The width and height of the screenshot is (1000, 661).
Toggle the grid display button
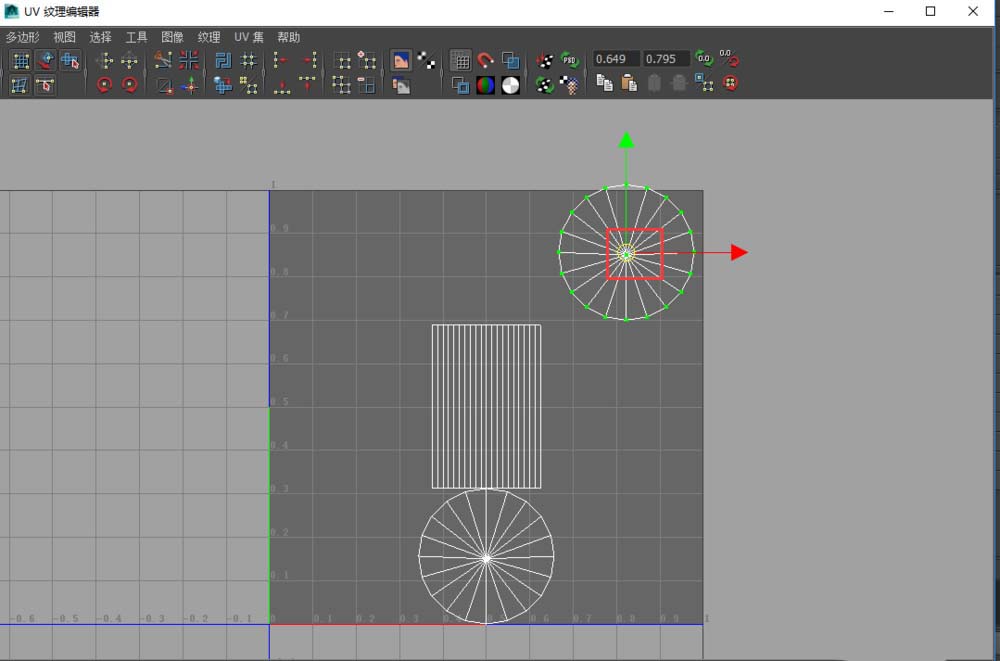click(460, 61)
